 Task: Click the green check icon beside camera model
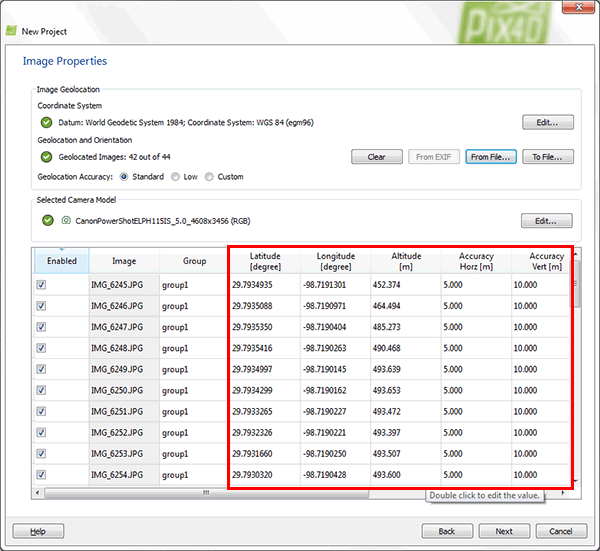(46, 221)
